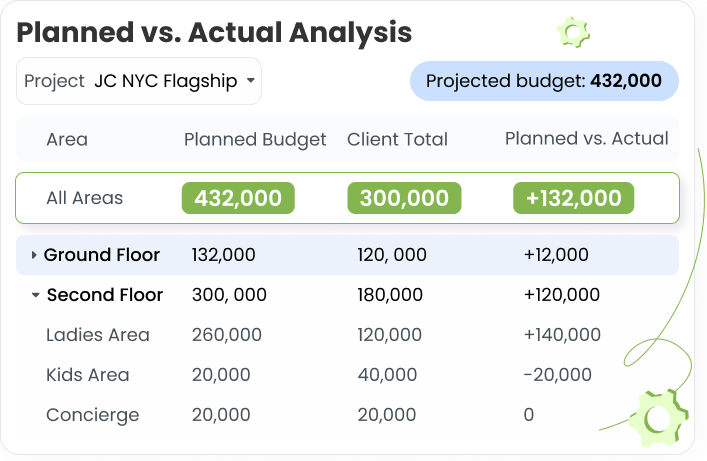The width and height of the screenshot is (707, 461).
Task: Expand the Ground Floor row arrow
Action: (34, 255)
